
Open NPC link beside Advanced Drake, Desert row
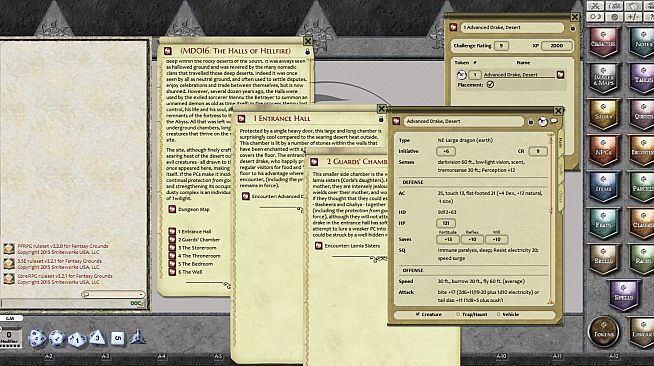560,75
